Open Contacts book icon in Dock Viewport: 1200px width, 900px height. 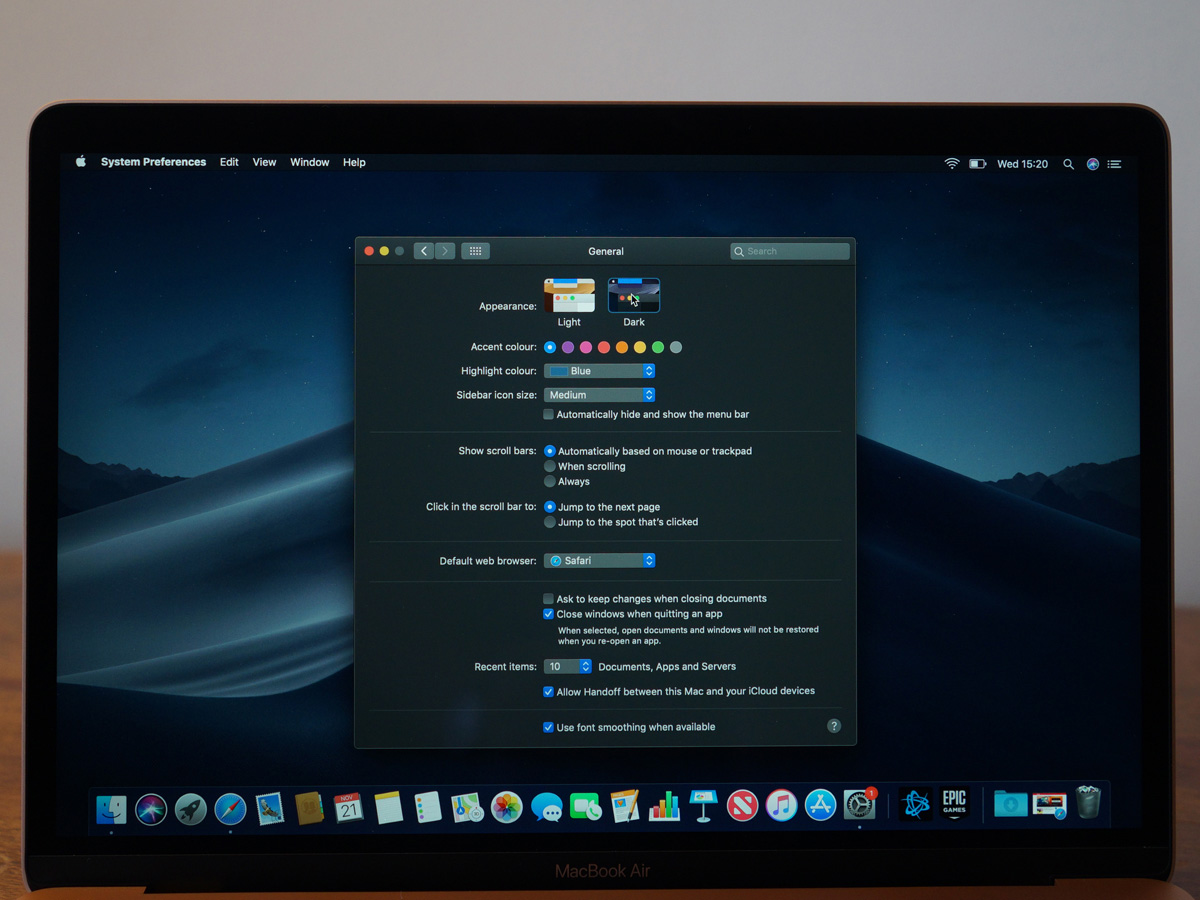[309, 808]
